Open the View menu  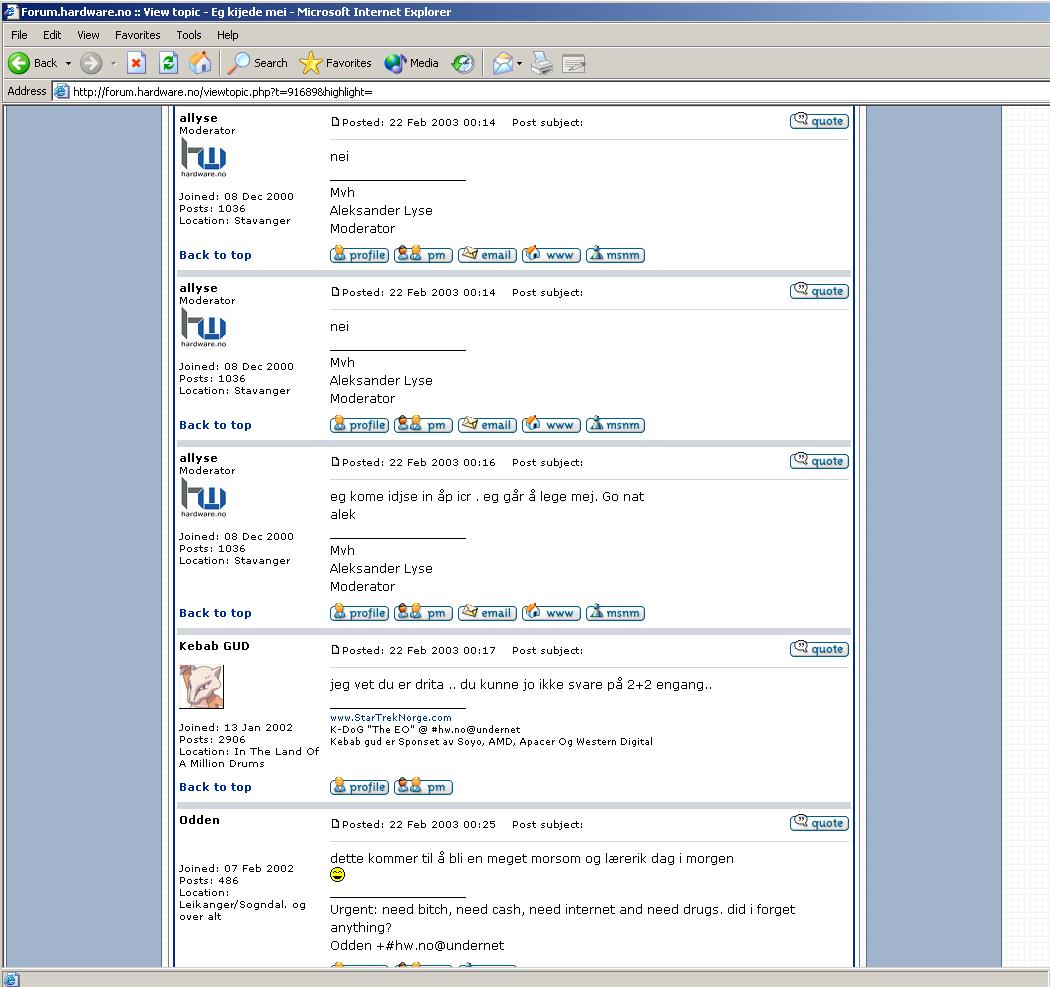click(88, 35)
